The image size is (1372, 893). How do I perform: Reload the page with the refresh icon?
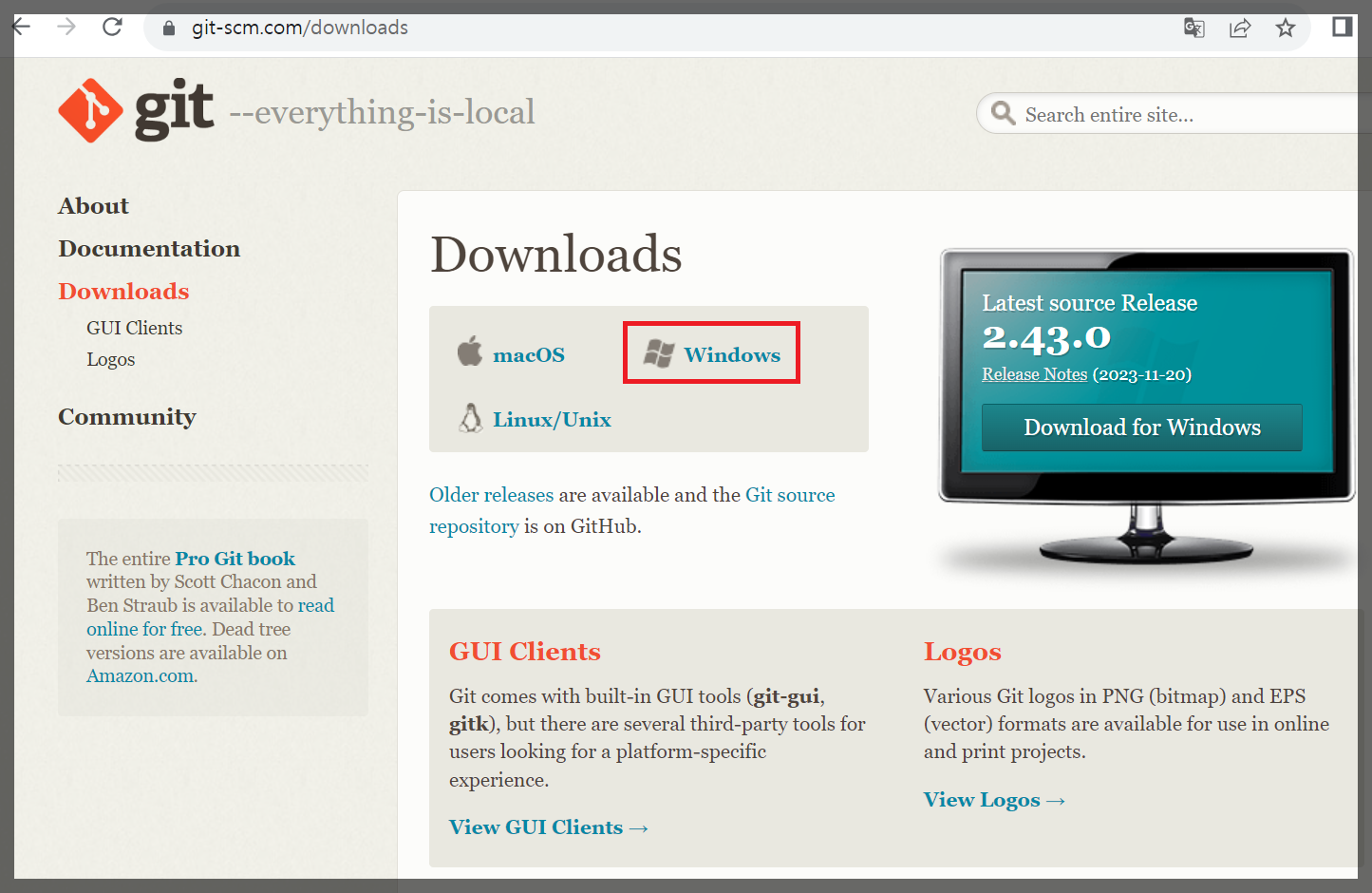pyautogui.click(x=112, y=27)
